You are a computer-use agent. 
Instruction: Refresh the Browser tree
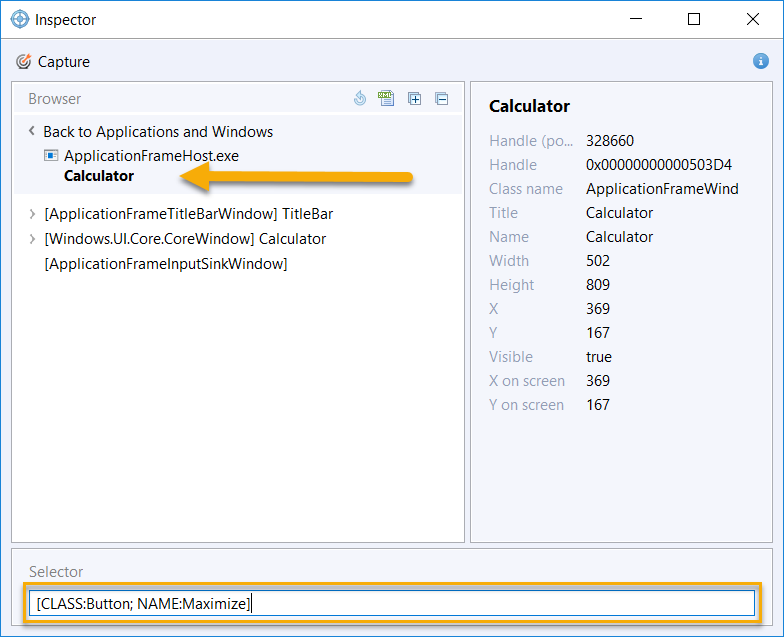pyautogui.click(x=360, y=98)
